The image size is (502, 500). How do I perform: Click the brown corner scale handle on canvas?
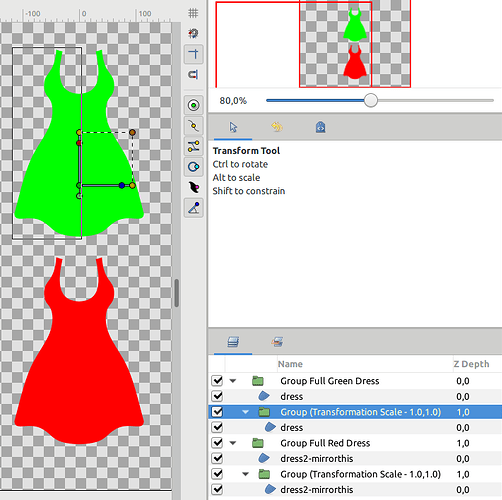point(132,132)
